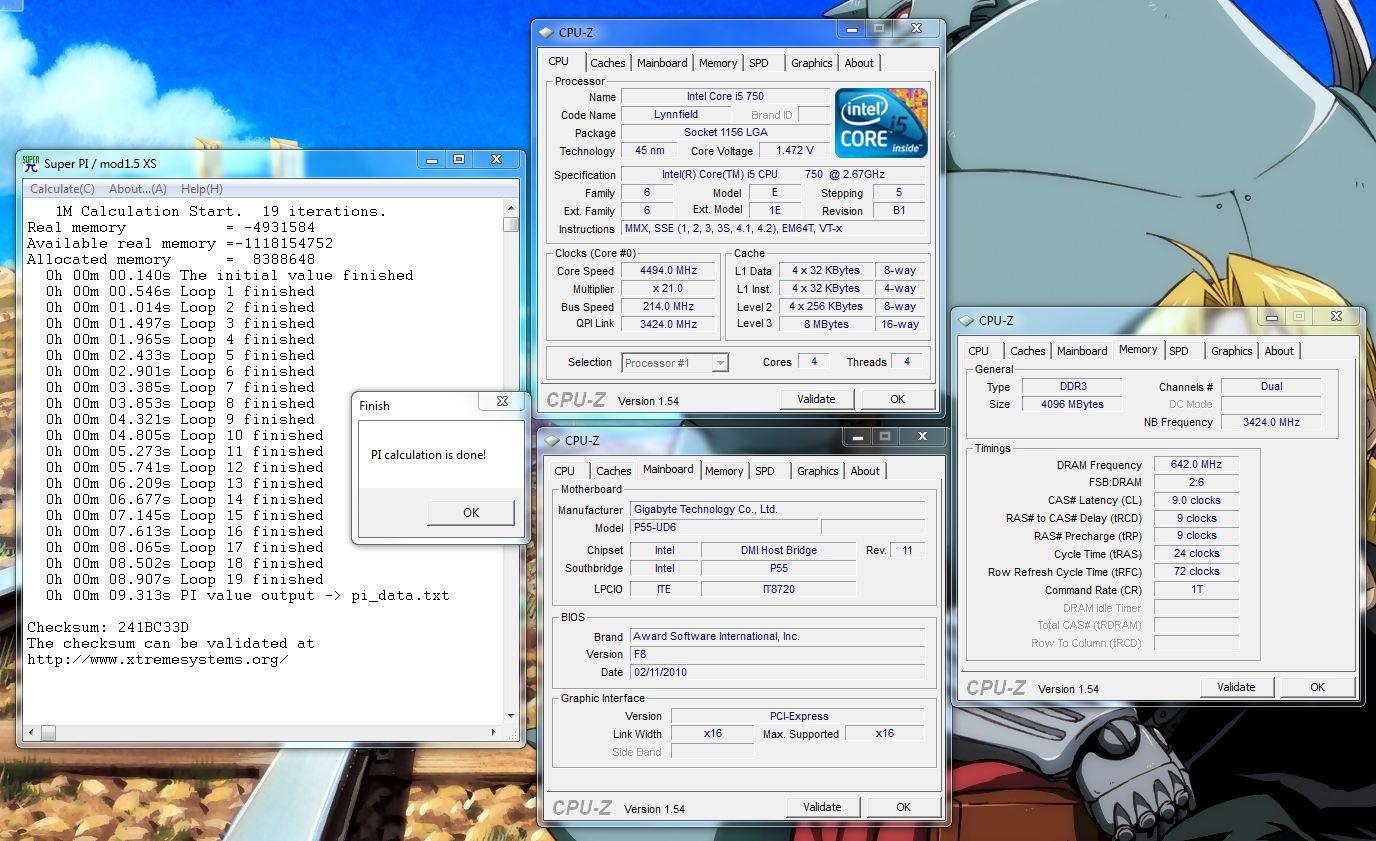Click the Core Speed value 4494.0 MHz
The height and width of the screenshot is (841, 1376).
click(x=669, y=270)
